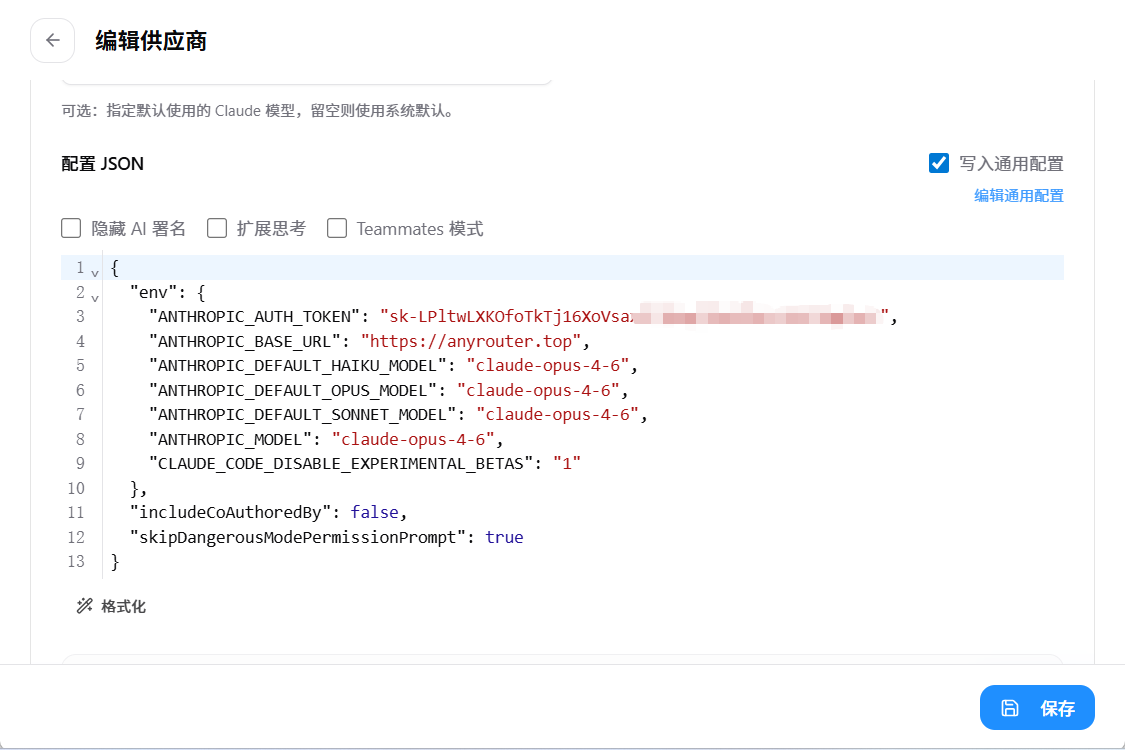This screenshot has height=750, width=1125.
Task: Place cursor in the ANTHROPIC_BASE_URL value
Action: pyautogui.click(x=471, y=341)
